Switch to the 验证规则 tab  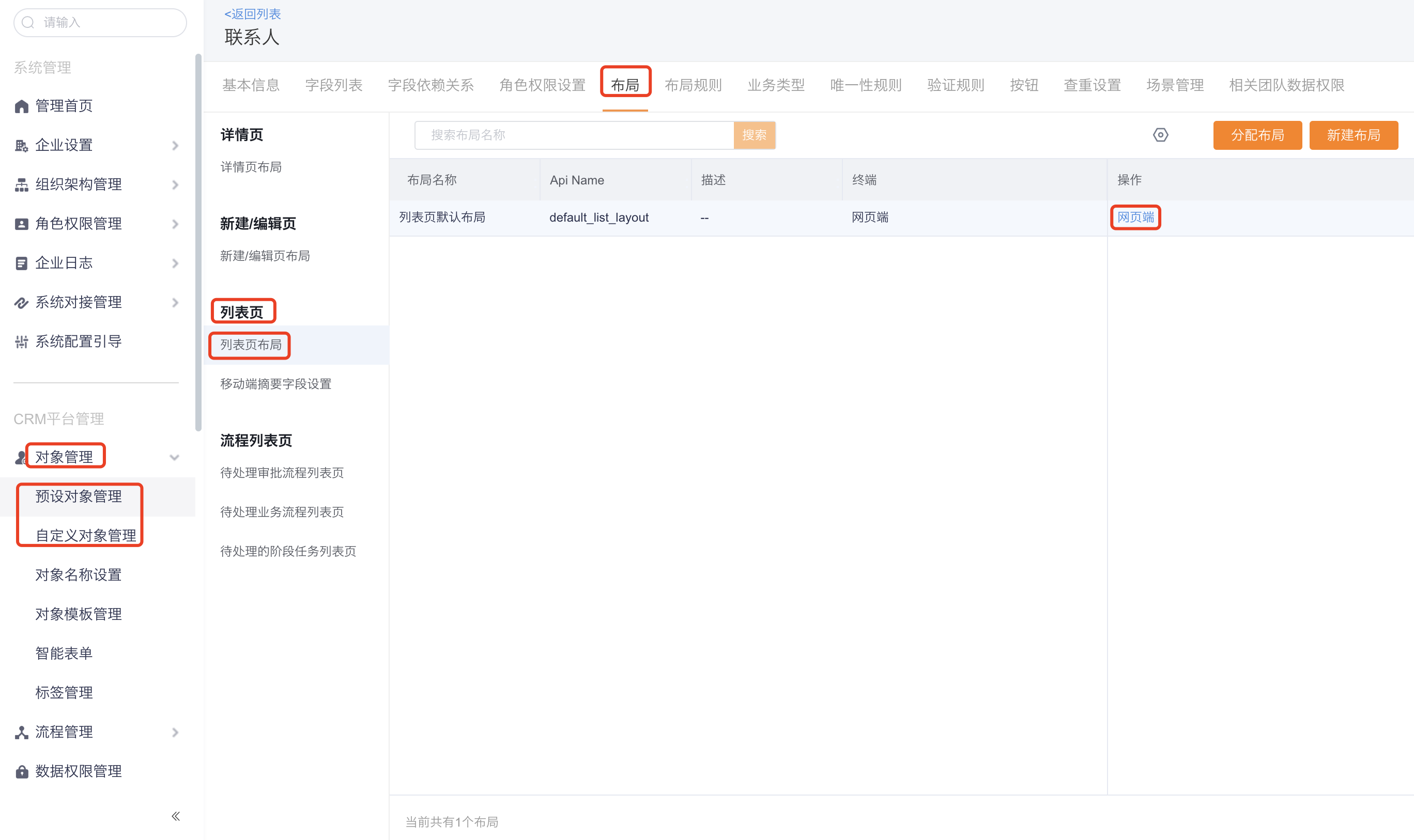(x=956, y=85)
